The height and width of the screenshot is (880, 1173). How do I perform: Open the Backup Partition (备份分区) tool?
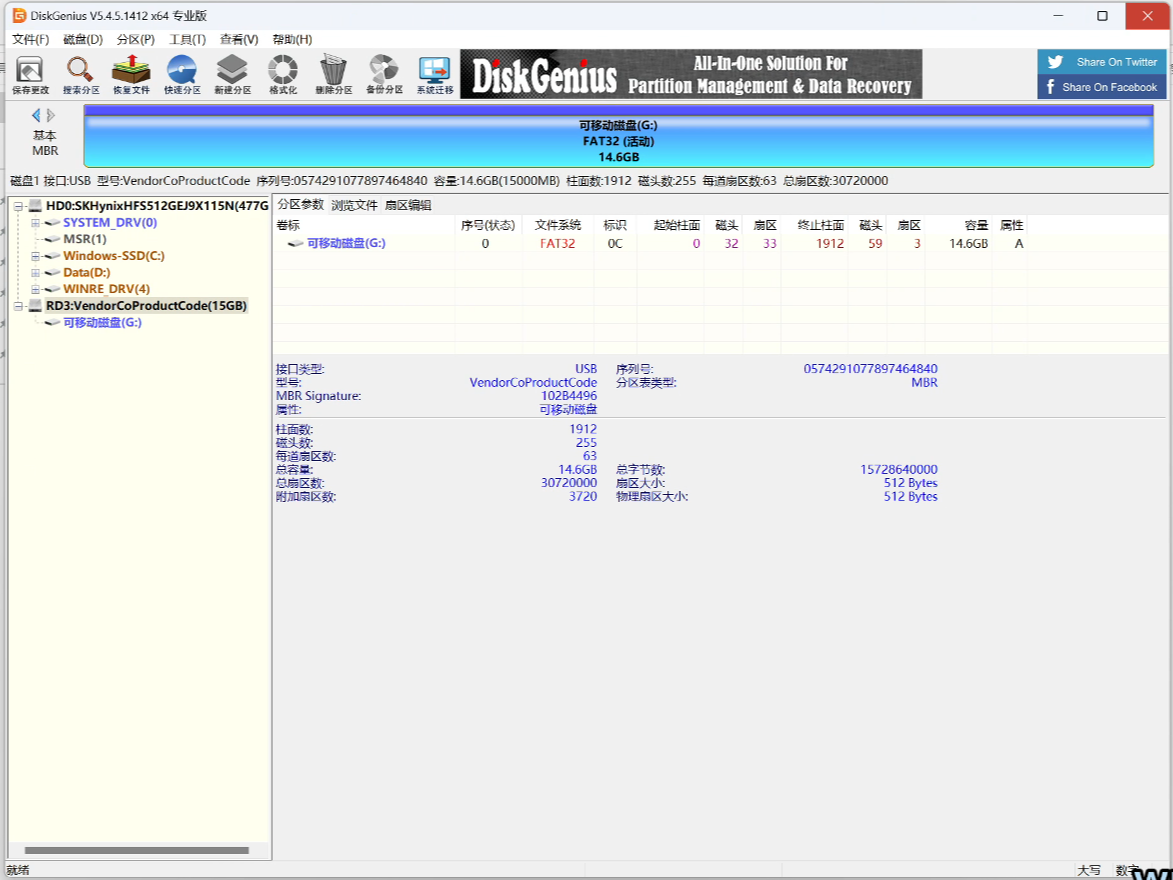pos(384,75)
